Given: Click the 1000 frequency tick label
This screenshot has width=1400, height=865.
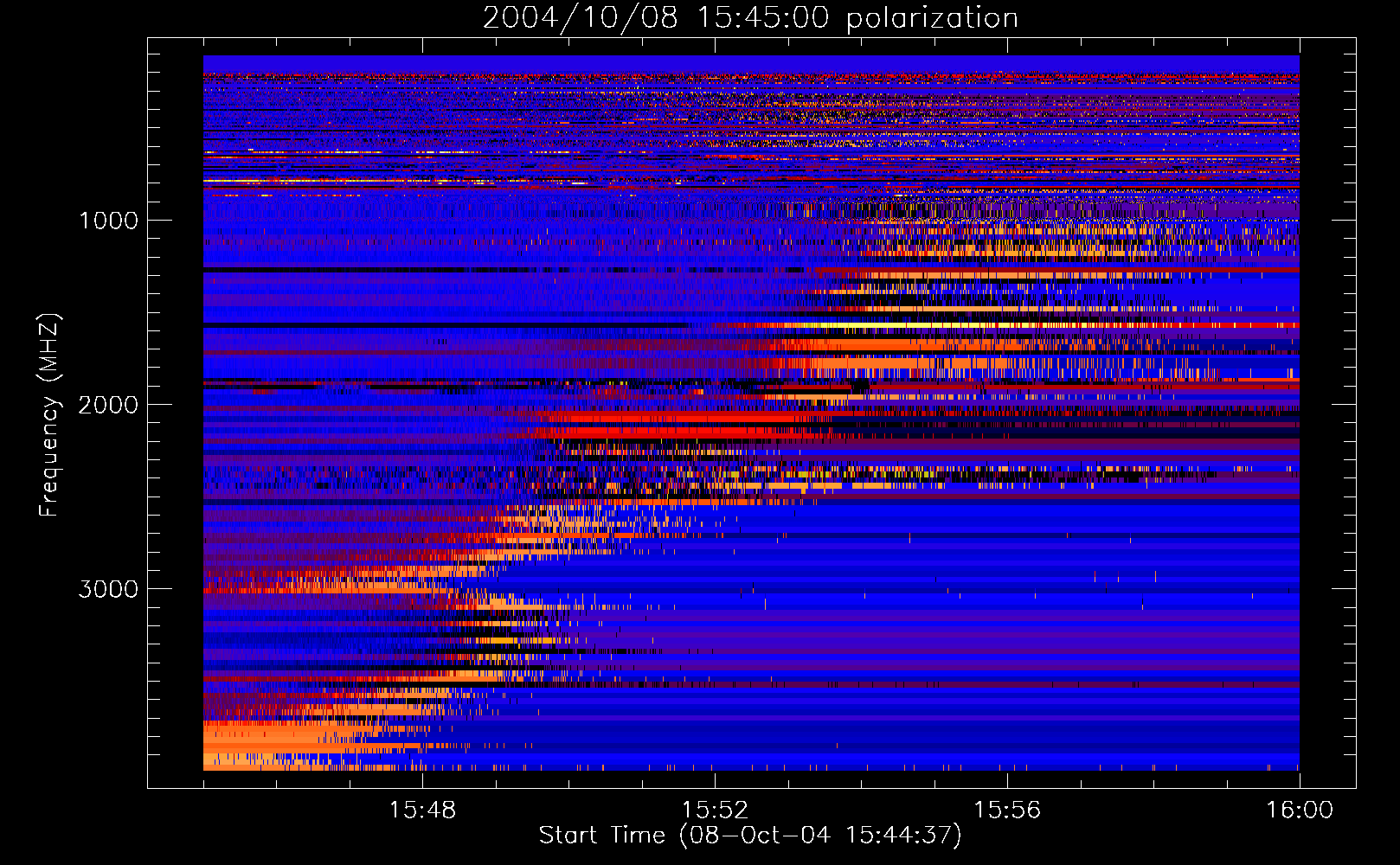Looking at the screenshot, I should pos(108,221).
